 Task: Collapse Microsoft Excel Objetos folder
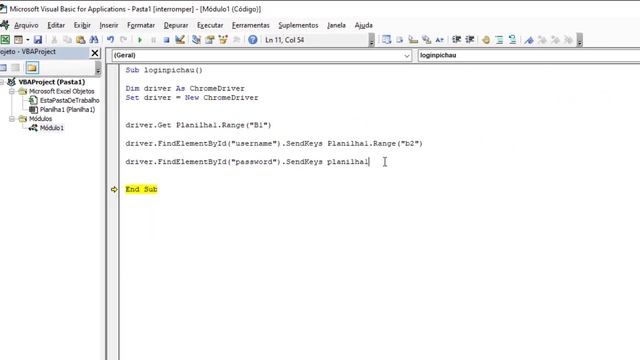pyautogui.click(x=12, y=91)
